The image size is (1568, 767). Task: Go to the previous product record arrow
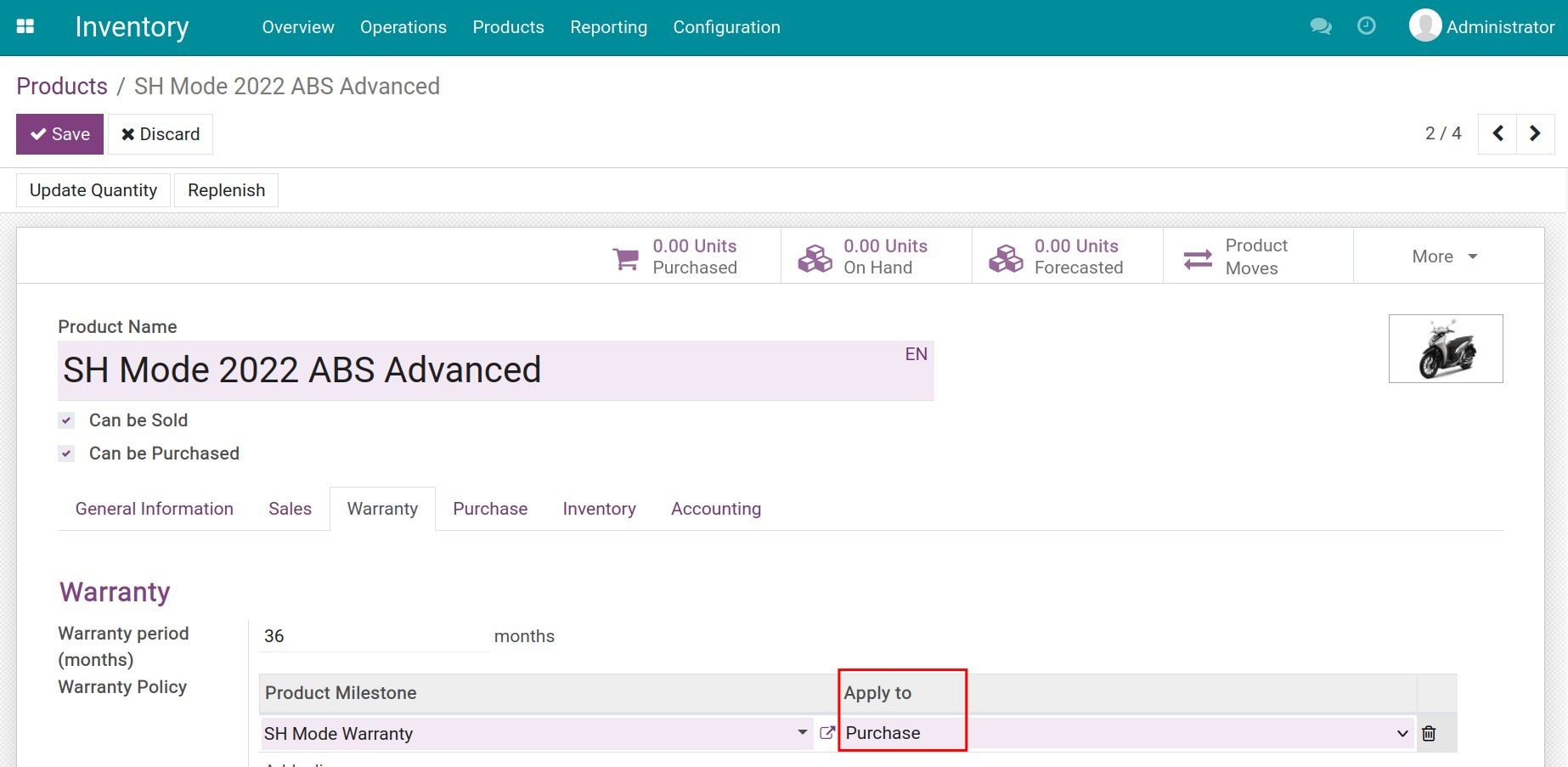click(x=1497, y=133)
